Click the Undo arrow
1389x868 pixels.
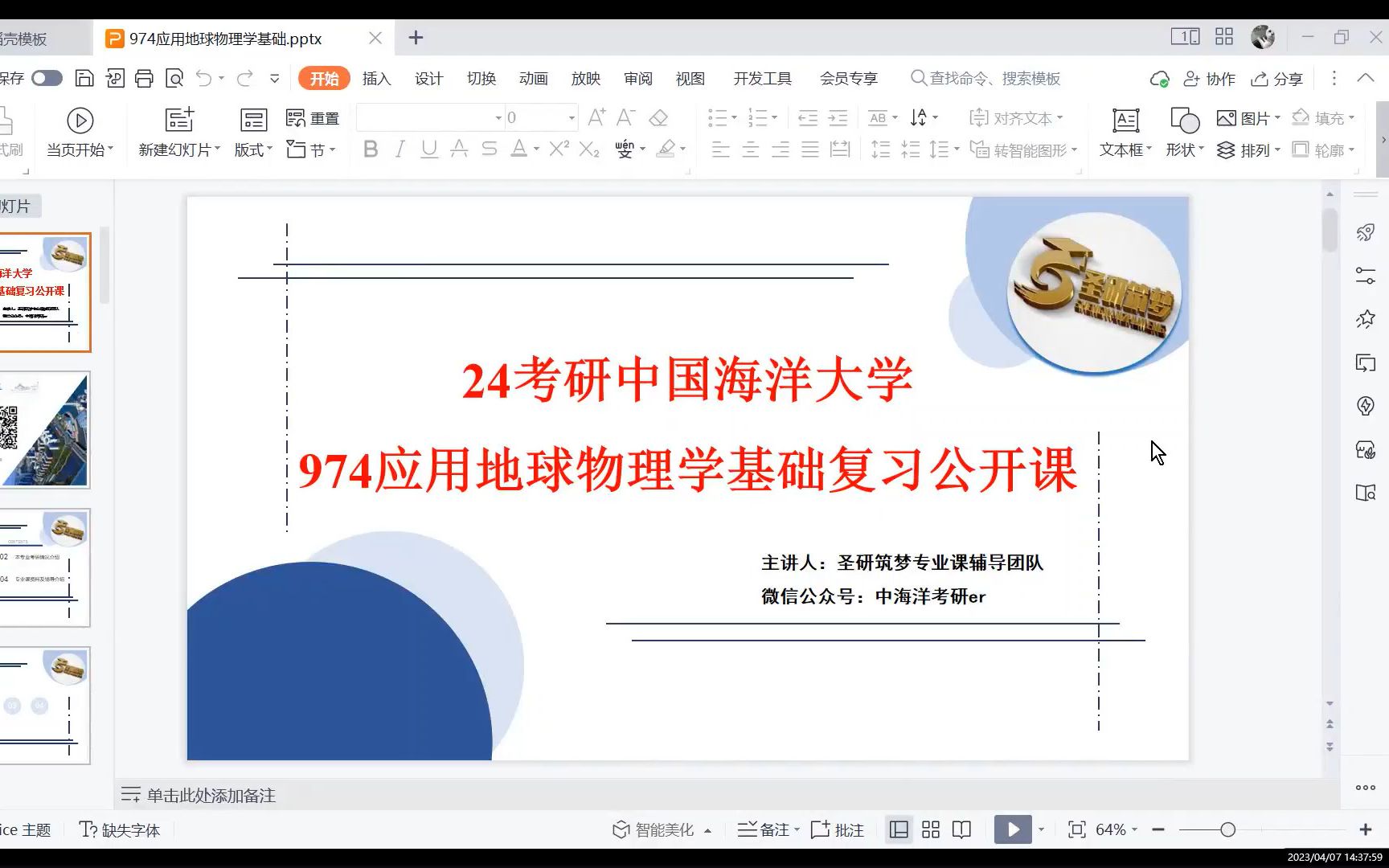(204, 78)
